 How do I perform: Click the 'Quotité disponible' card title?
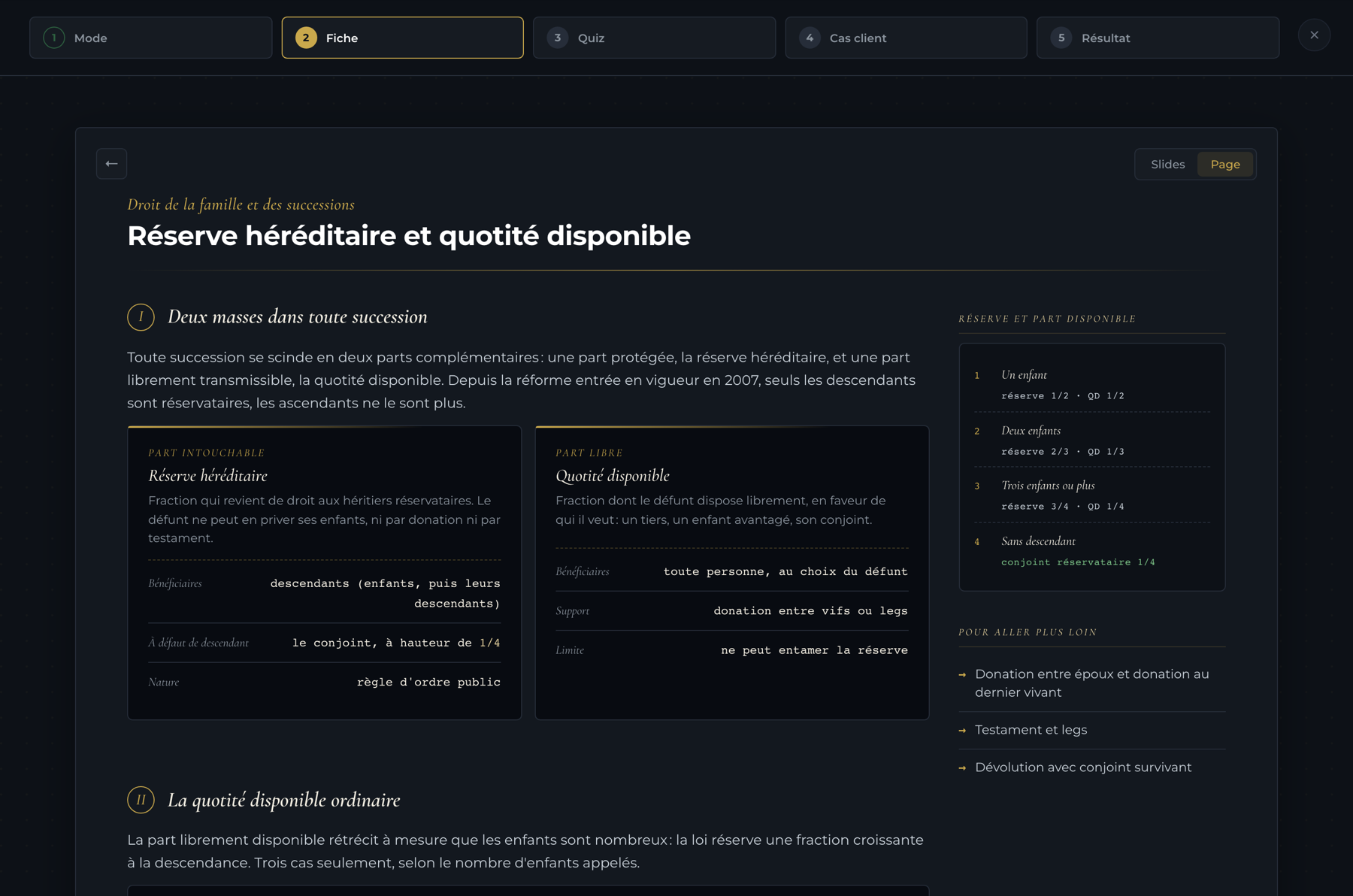[612, 476]
